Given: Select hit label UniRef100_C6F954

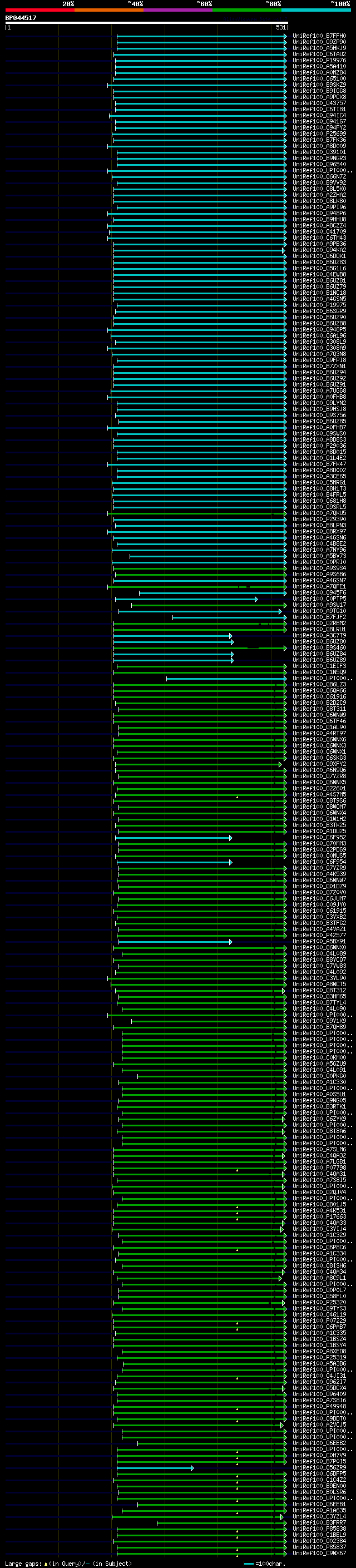Looking at the screenshot, I should (319, 863).
